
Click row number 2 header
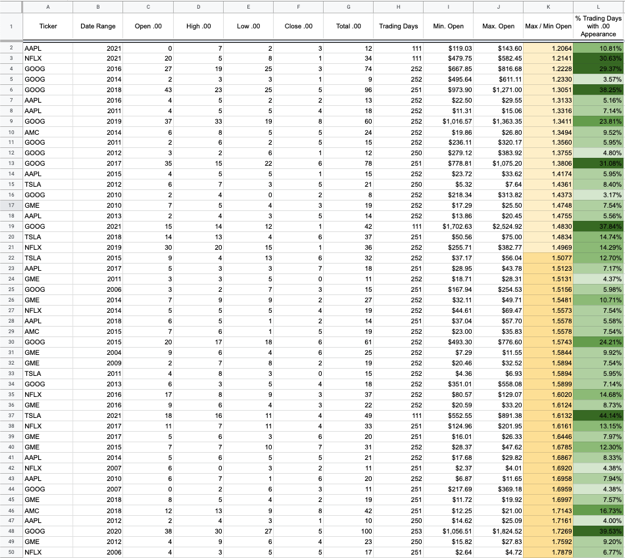[x=11, y=48]
